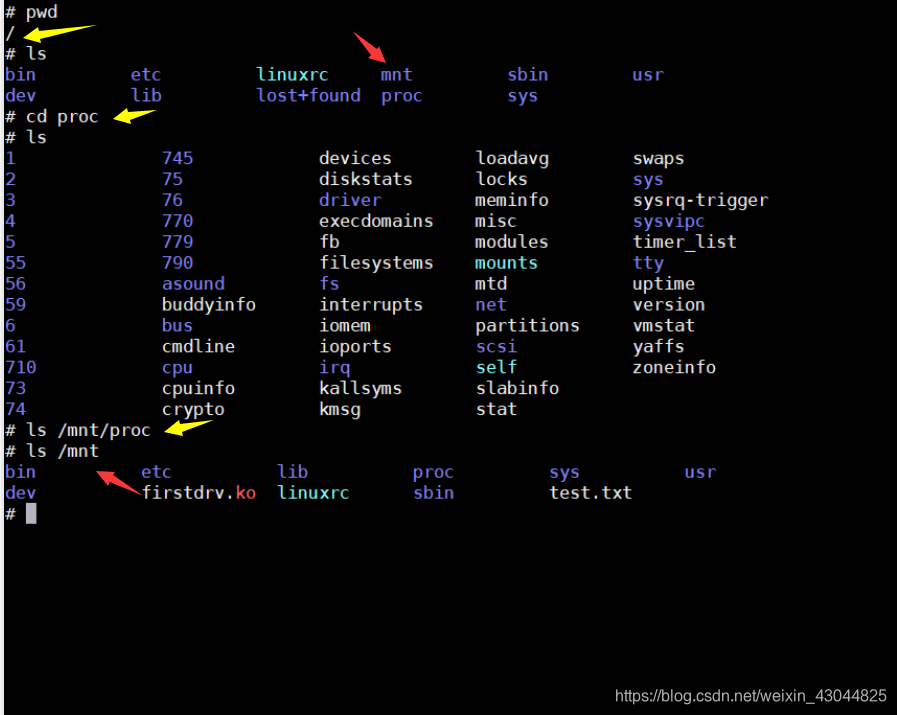897x715 pixels.
Task: Click the '790' process directory entry
Action: tap(177, 263)
